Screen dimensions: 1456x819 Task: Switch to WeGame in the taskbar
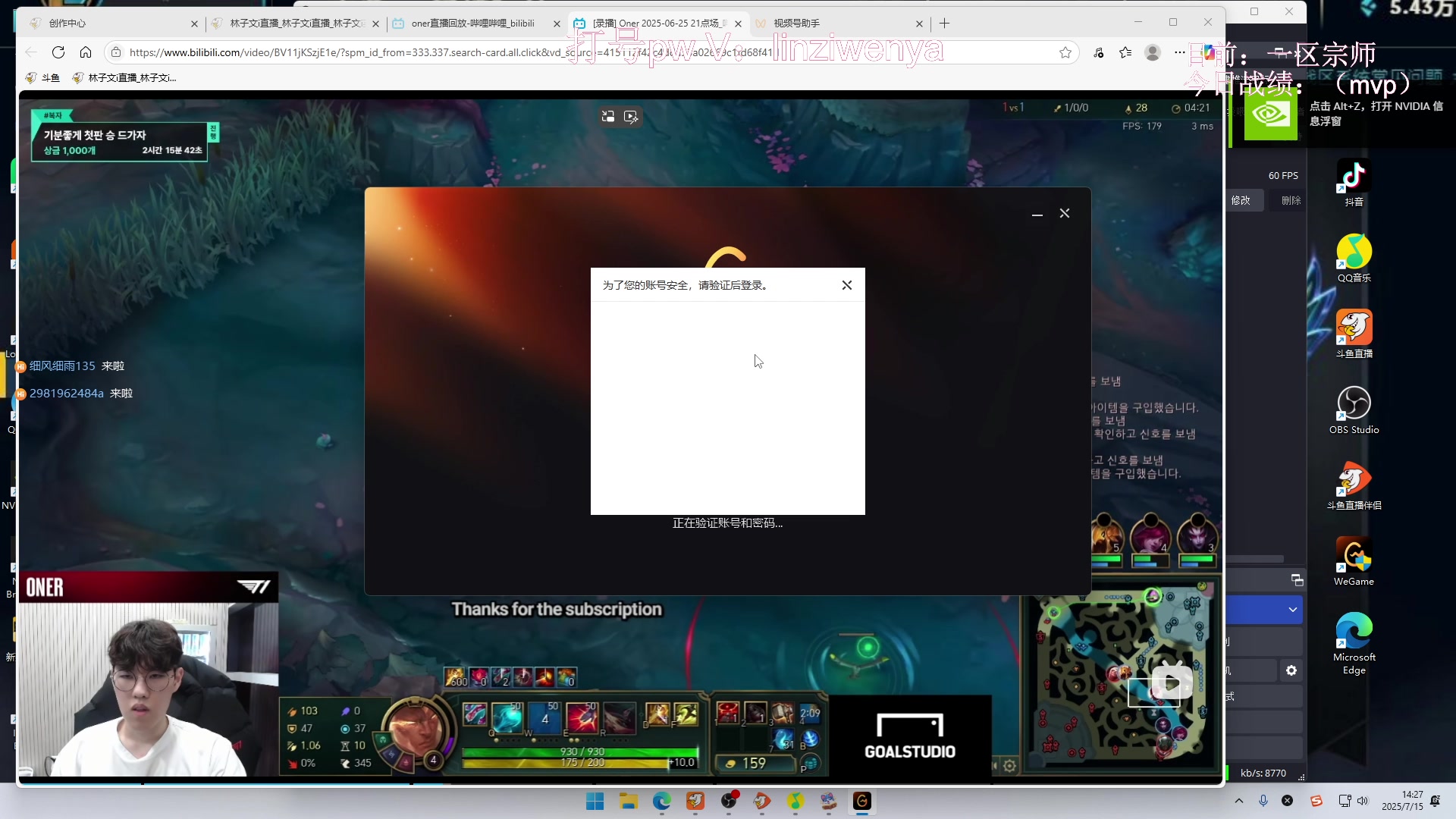pyautogui.click(x=862, y=801)
